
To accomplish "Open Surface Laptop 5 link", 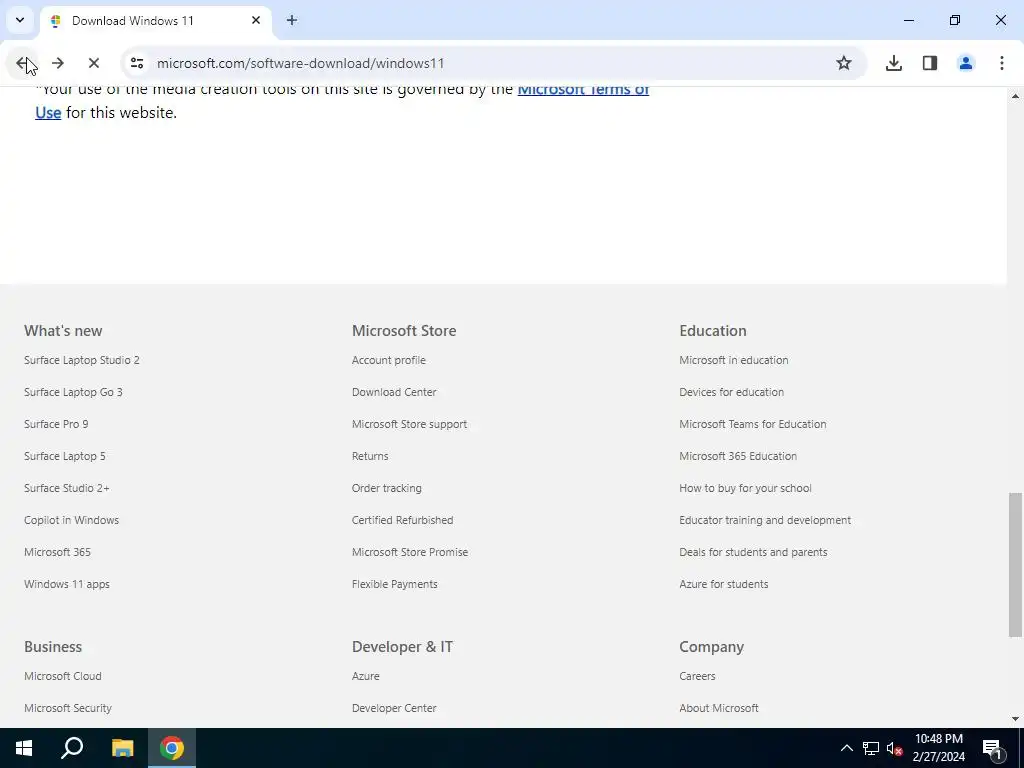I will point(65,456).
